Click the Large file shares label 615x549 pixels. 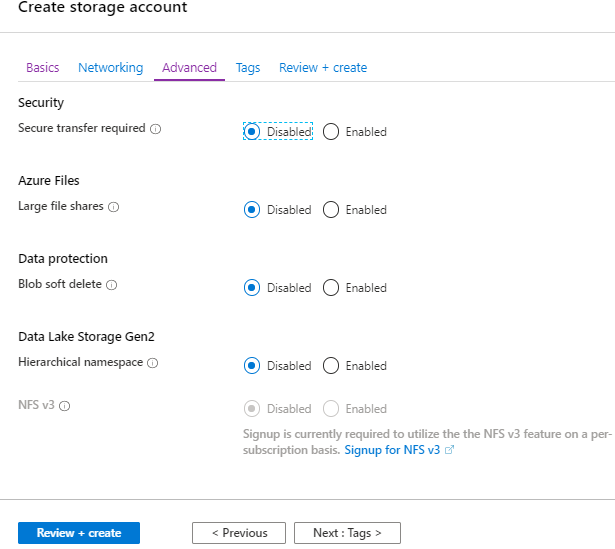coord(61,206)
